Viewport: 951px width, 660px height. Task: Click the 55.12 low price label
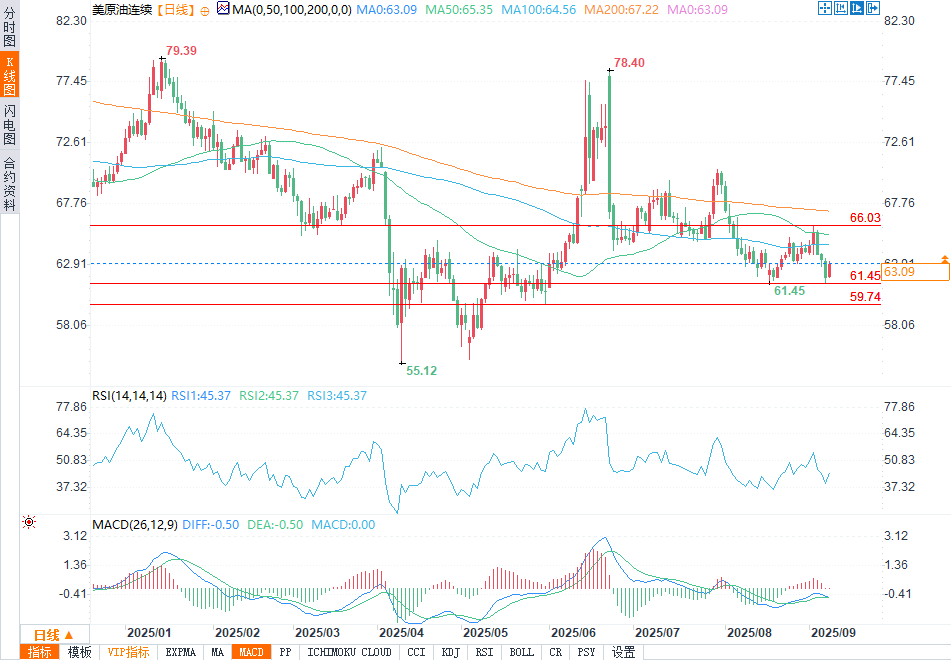click(x=422, y=371)
